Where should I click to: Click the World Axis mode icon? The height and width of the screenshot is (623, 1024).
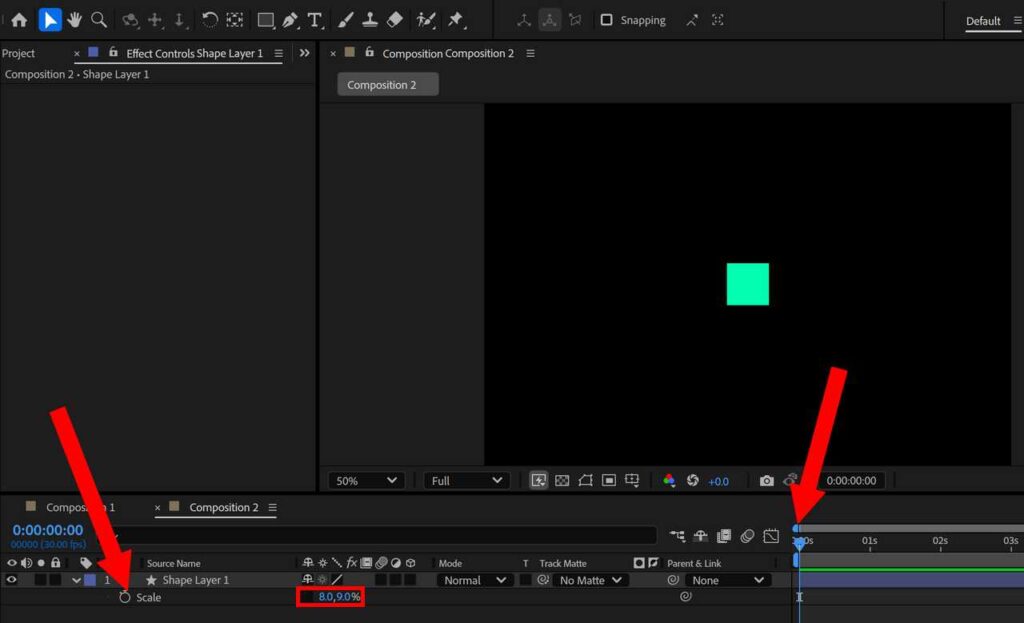[x=549, y=20]
